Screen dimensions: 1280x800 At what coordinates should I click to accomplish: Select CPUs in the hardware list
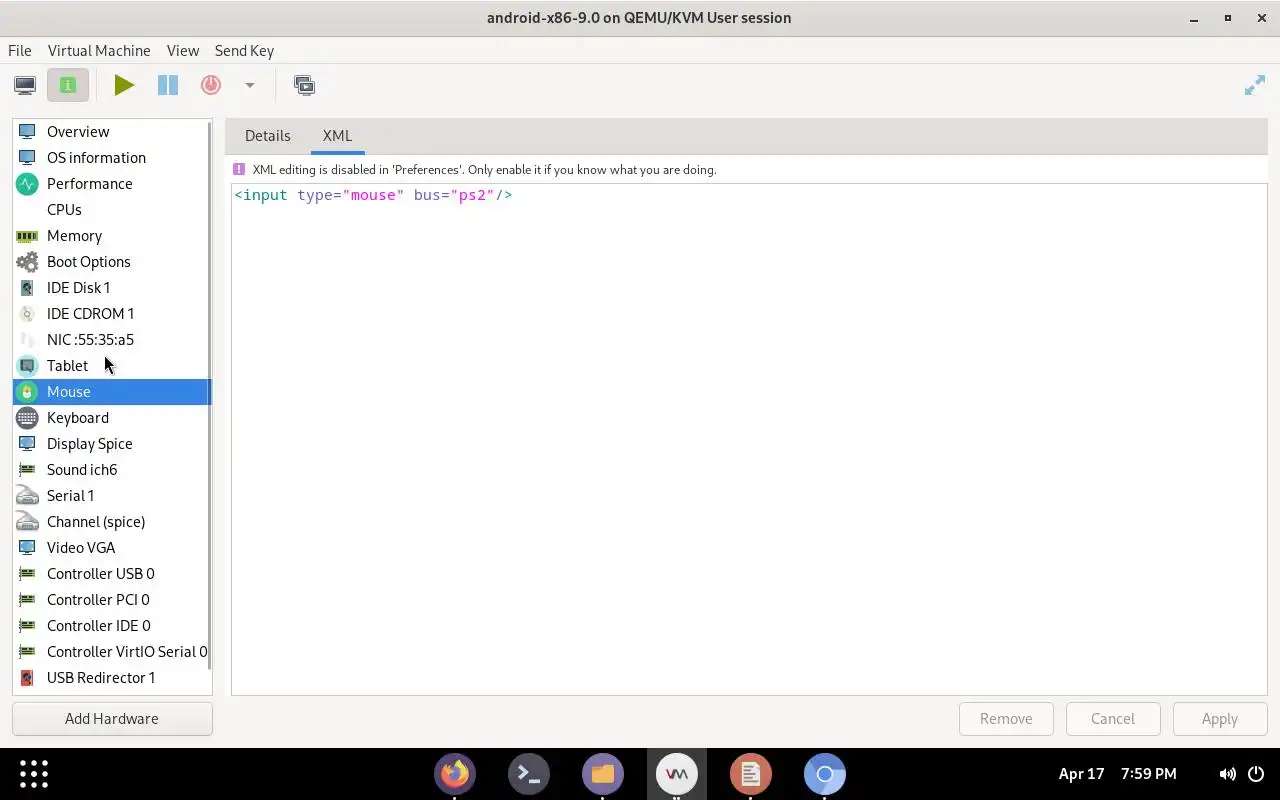(x=112, y=210)
